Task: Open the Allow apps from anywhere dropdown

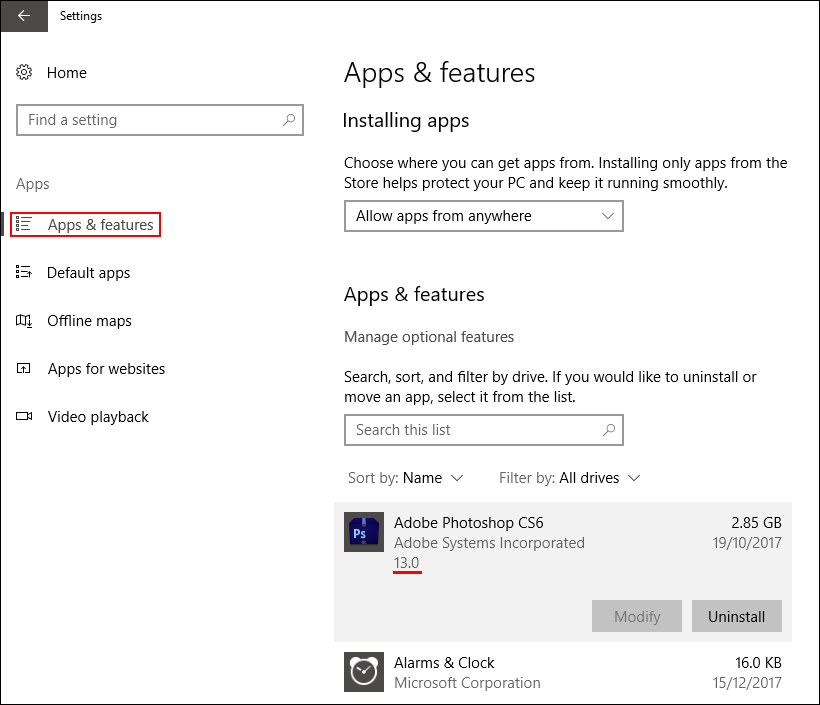Action: click(484, 216)
